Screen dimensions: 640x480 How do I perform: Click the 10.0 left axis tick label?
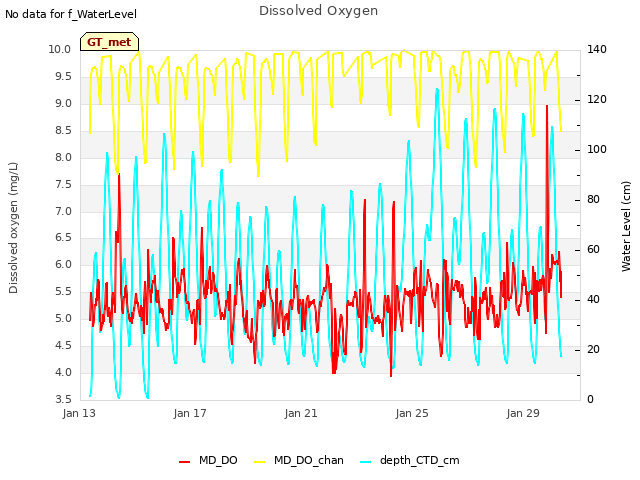pos(60,49)
